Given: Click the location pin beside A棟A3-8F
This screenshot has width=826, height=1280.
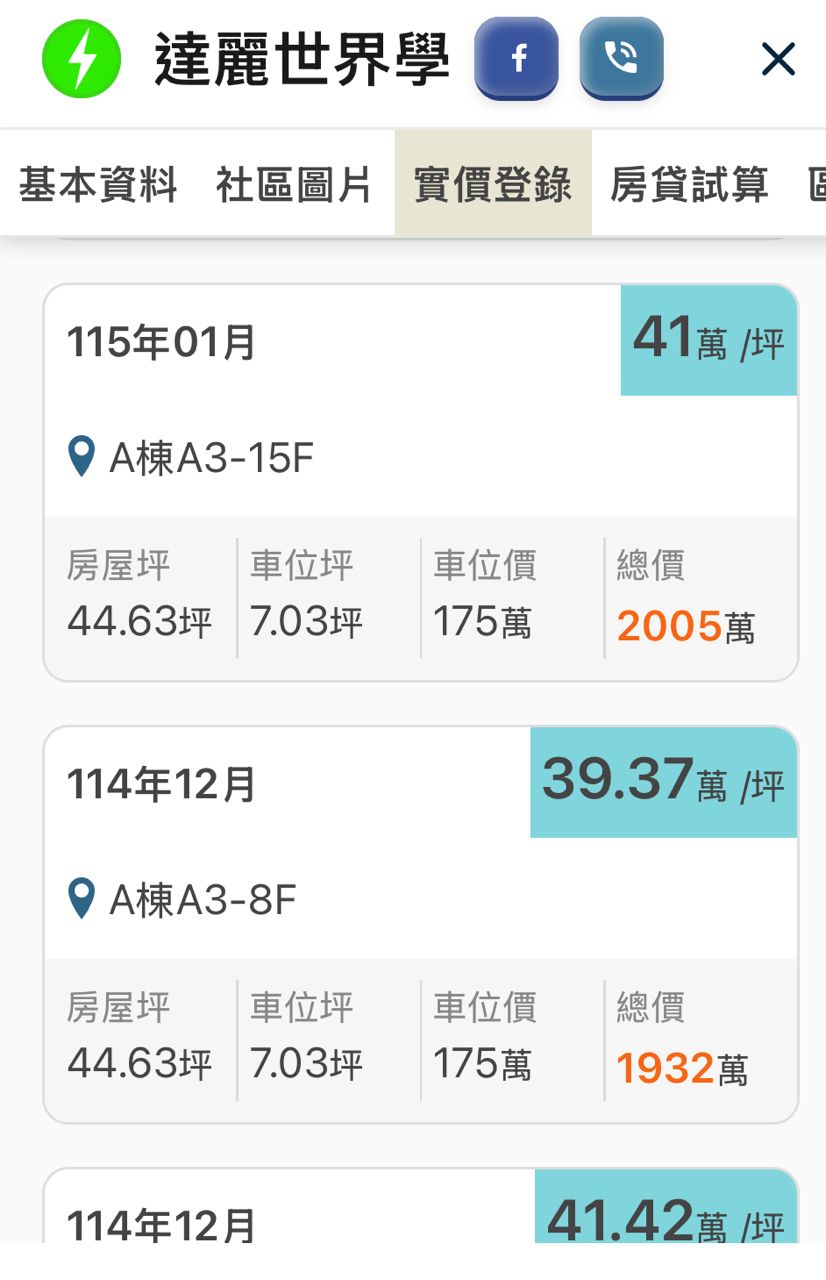Looking at the screenshot, I should click(x=81, y=899).
